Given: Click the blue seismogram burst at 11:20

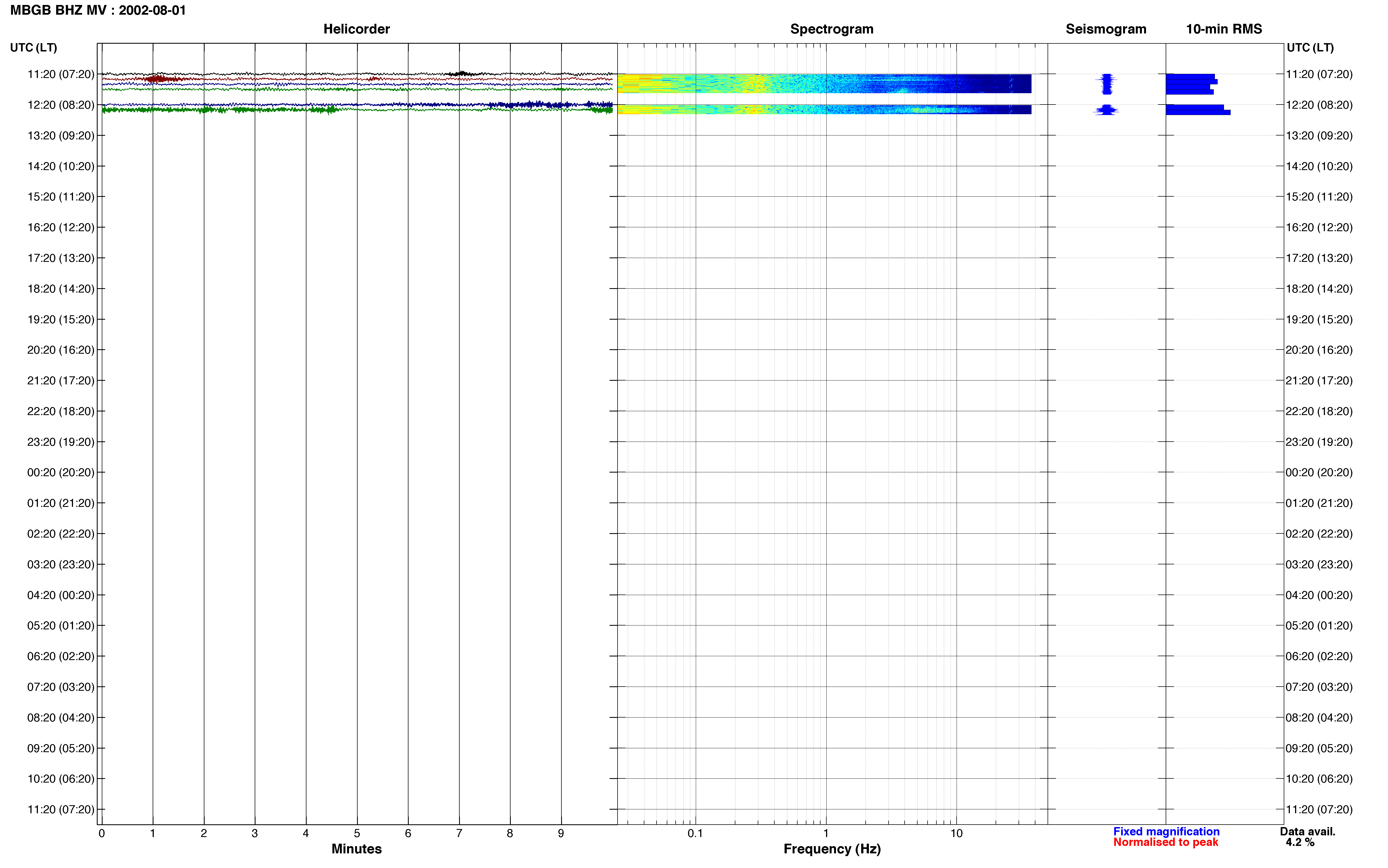Looking at the screenshot, I should 1107,84.
